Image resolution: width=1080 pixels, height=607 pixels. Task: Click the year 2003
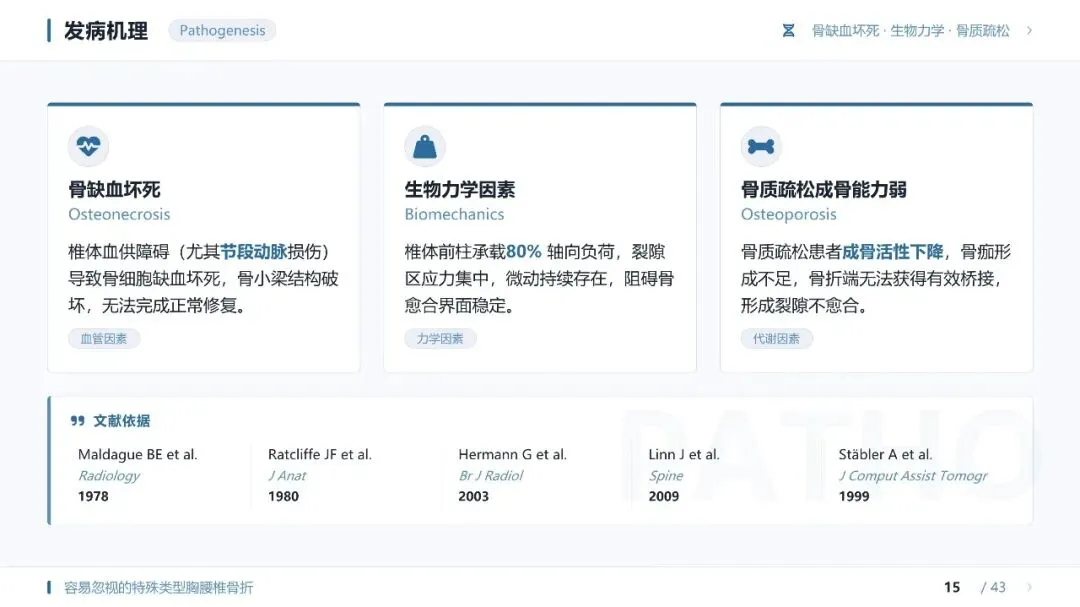click(473, 496)
